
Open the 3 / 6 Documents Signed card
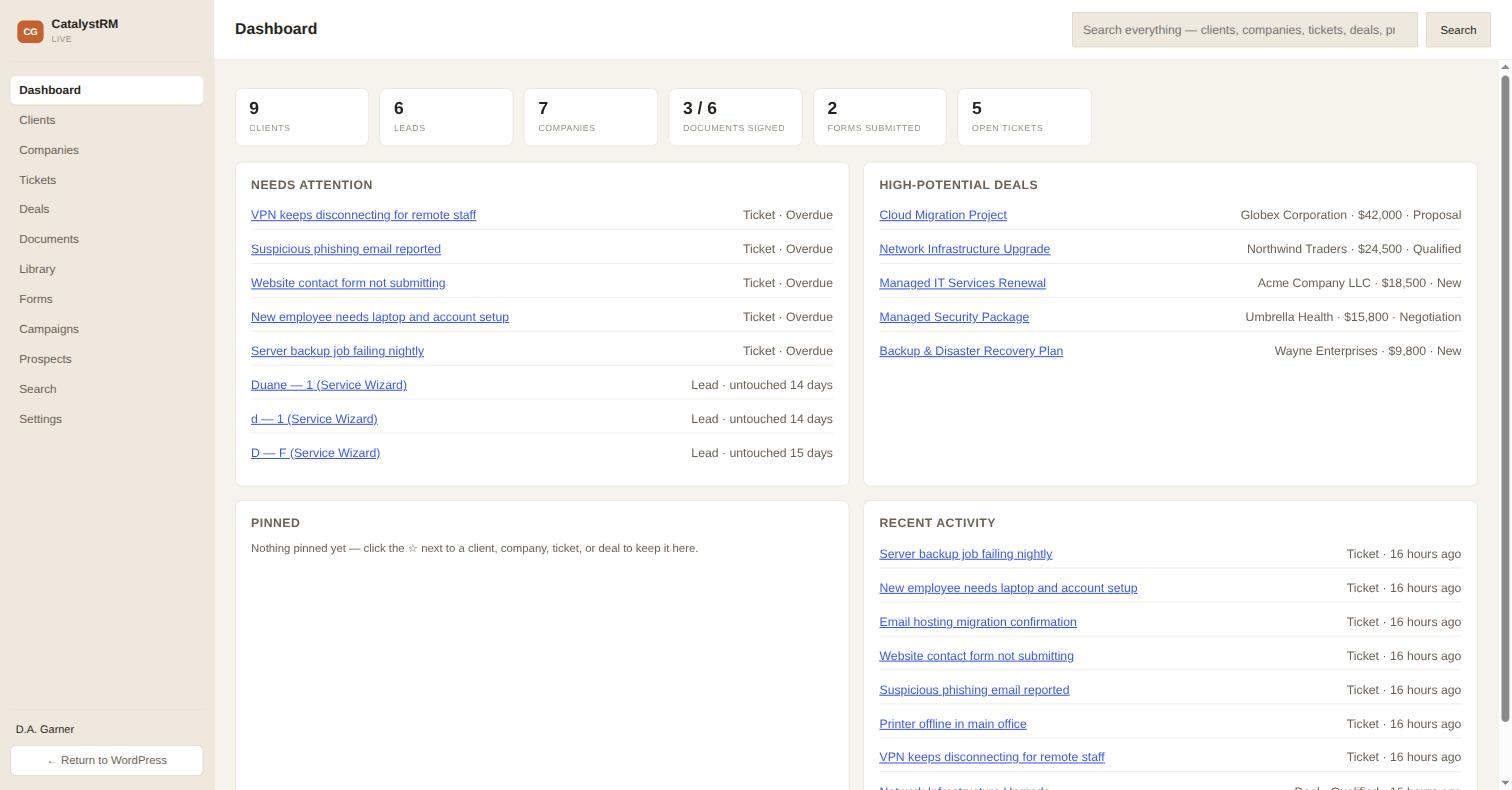coord(735,117)
